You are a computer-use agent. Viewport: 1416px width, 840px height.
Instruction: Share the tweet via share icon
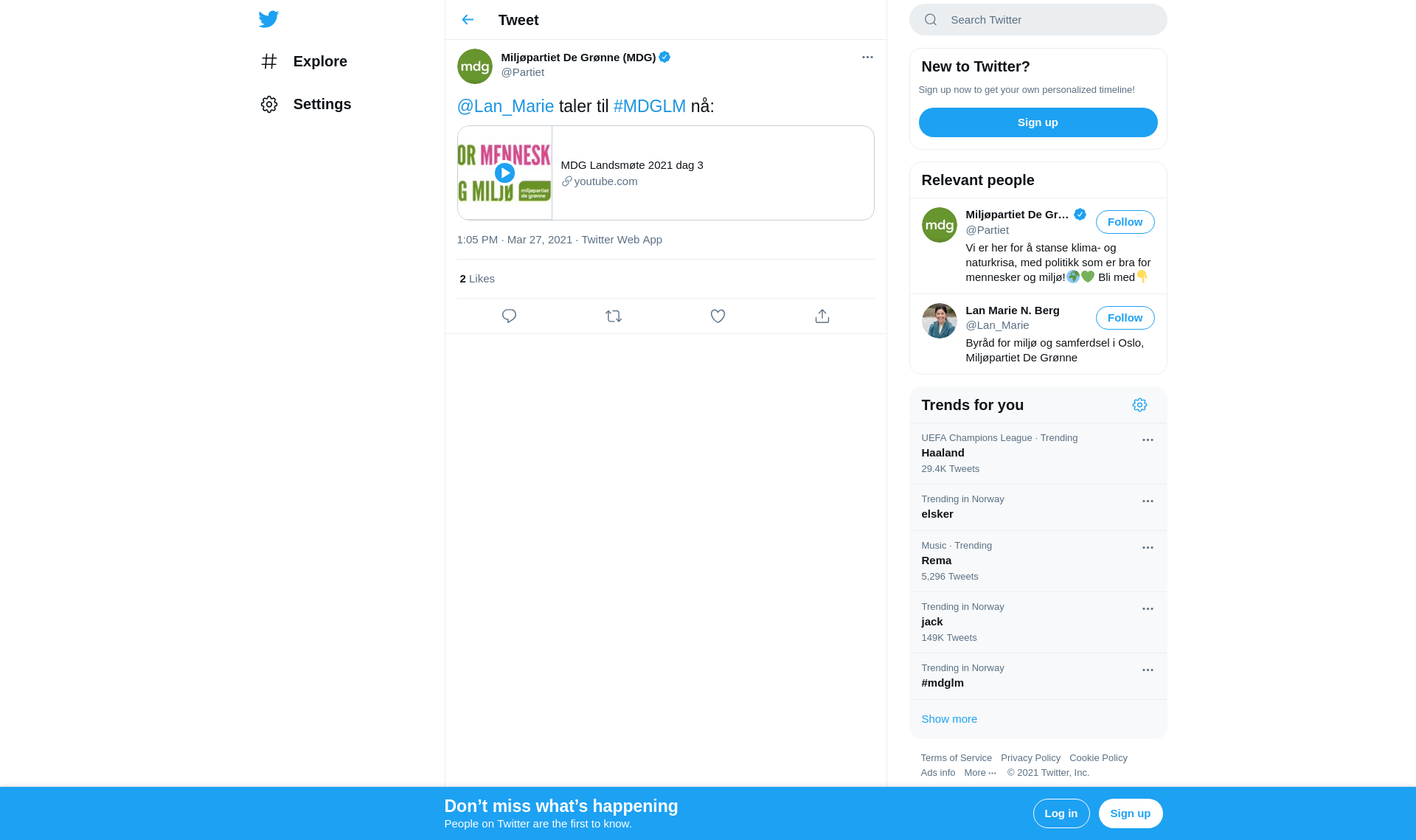coord(822,316)
